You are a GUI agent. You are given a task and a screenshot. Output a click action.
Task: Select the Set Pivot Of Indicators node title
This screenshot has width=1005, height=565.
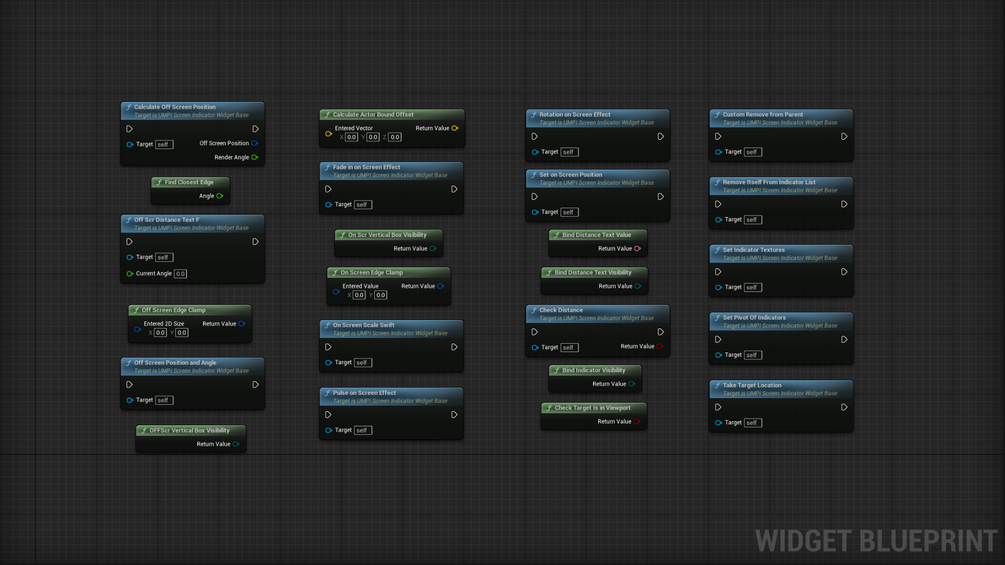pos(754,318)
